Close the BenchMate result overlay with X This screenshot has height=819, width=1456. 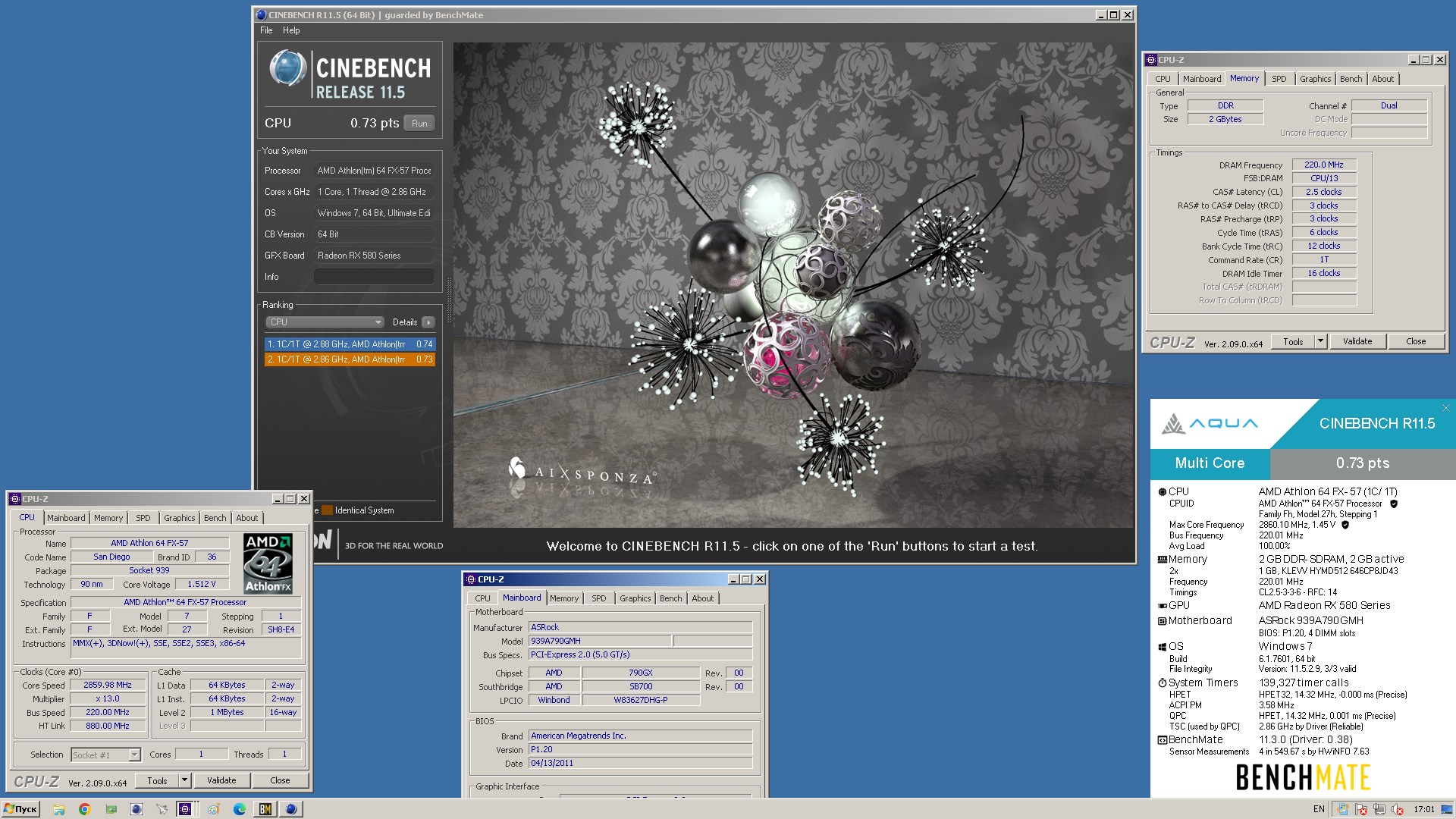(1445, 408)
